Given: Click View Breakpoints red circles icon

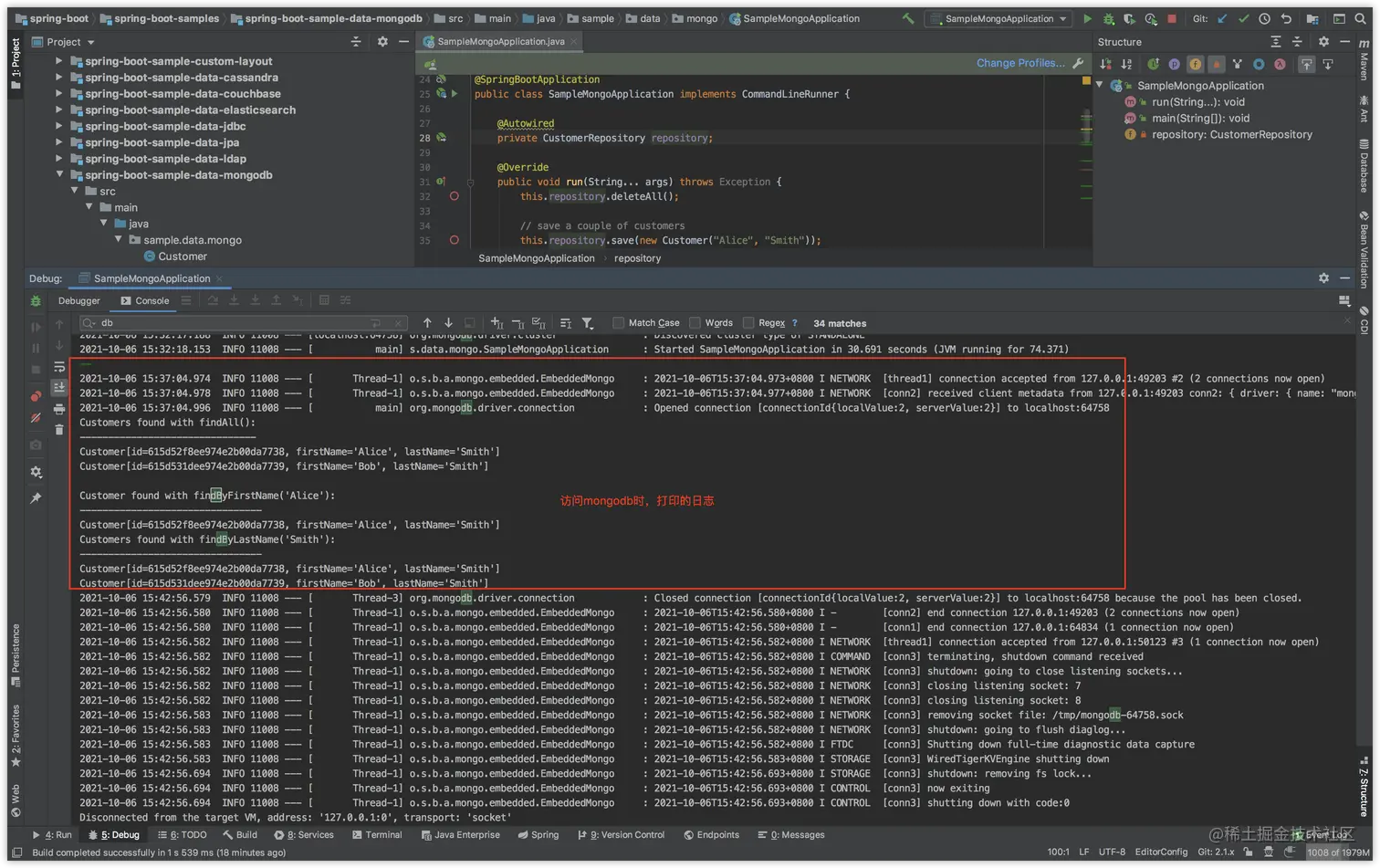Looking at the screenshot, I should [x=36, y=396].
